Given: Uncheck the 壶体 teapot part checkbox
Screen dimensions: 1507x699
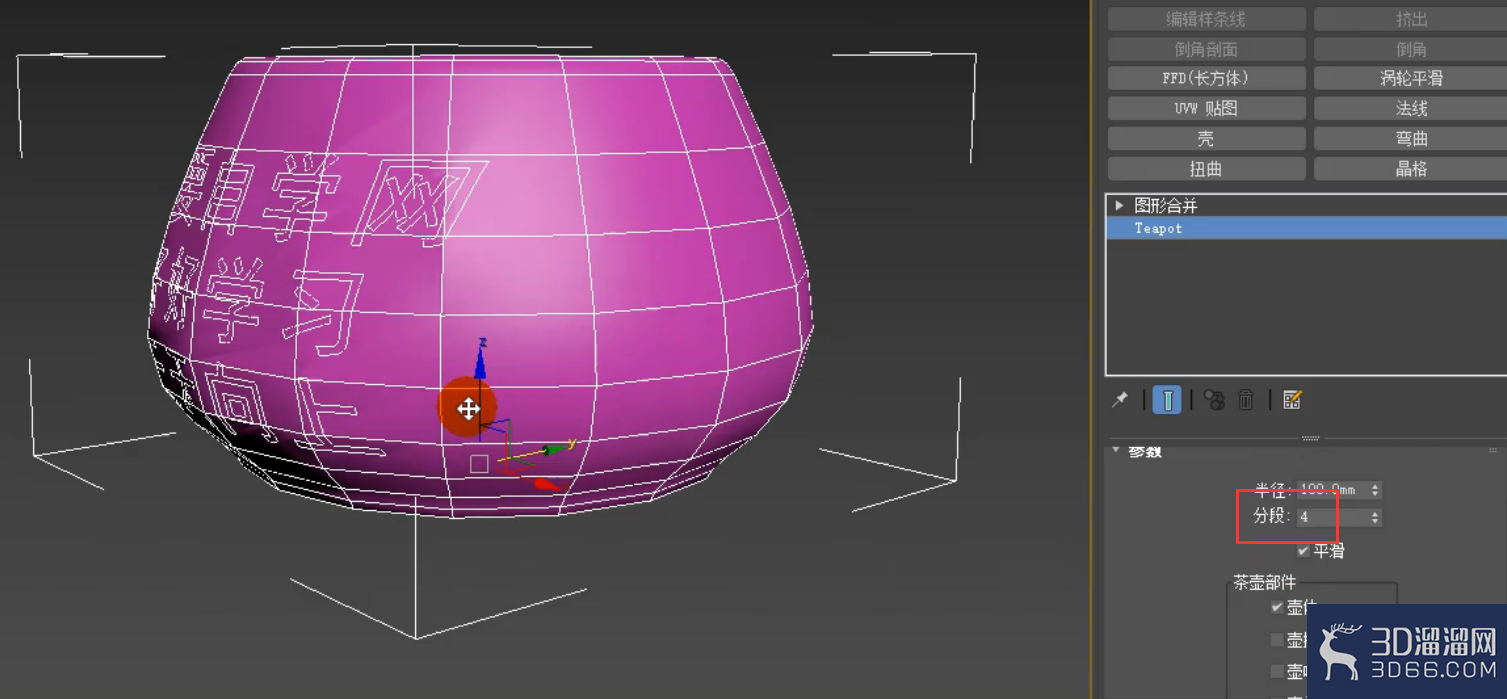Looking at the screenshot, I should tap(1277, 607).
